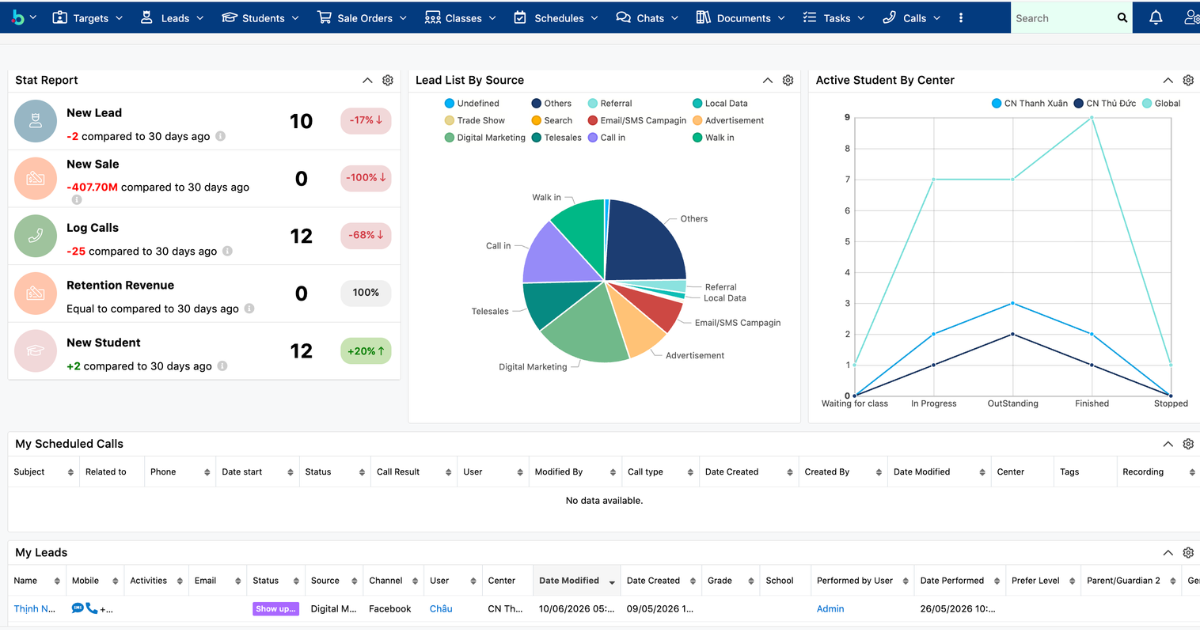Viewport: 1200px width, 630px height.
Task: Collapse Active Student By Center panel
Action: 1168,80
